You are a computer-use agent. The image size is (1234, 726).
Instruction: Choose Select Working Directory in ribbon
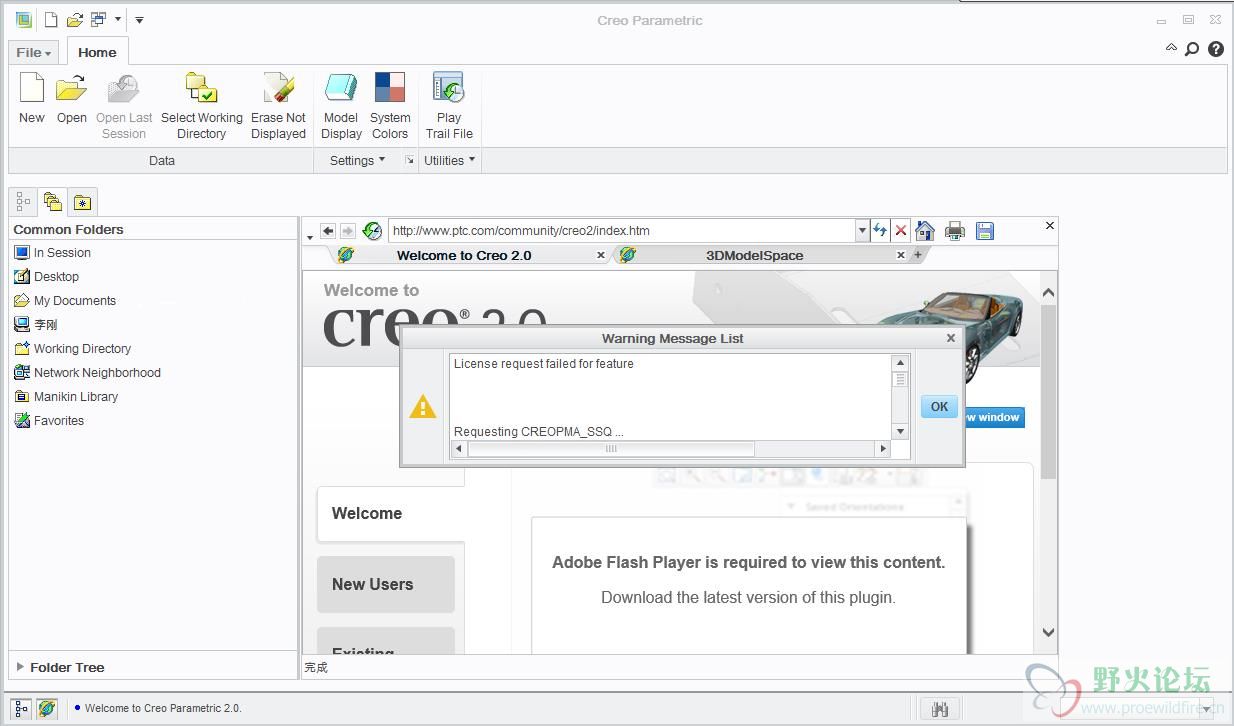201,105
